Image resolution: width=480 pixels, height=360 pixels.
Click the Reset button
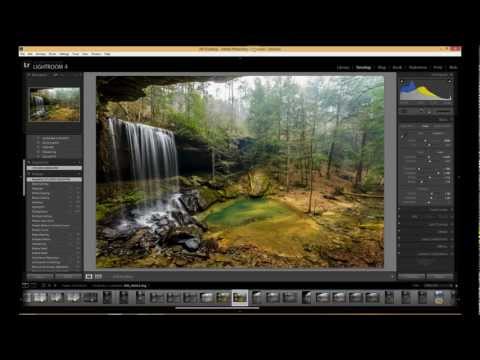pos(440,276)
